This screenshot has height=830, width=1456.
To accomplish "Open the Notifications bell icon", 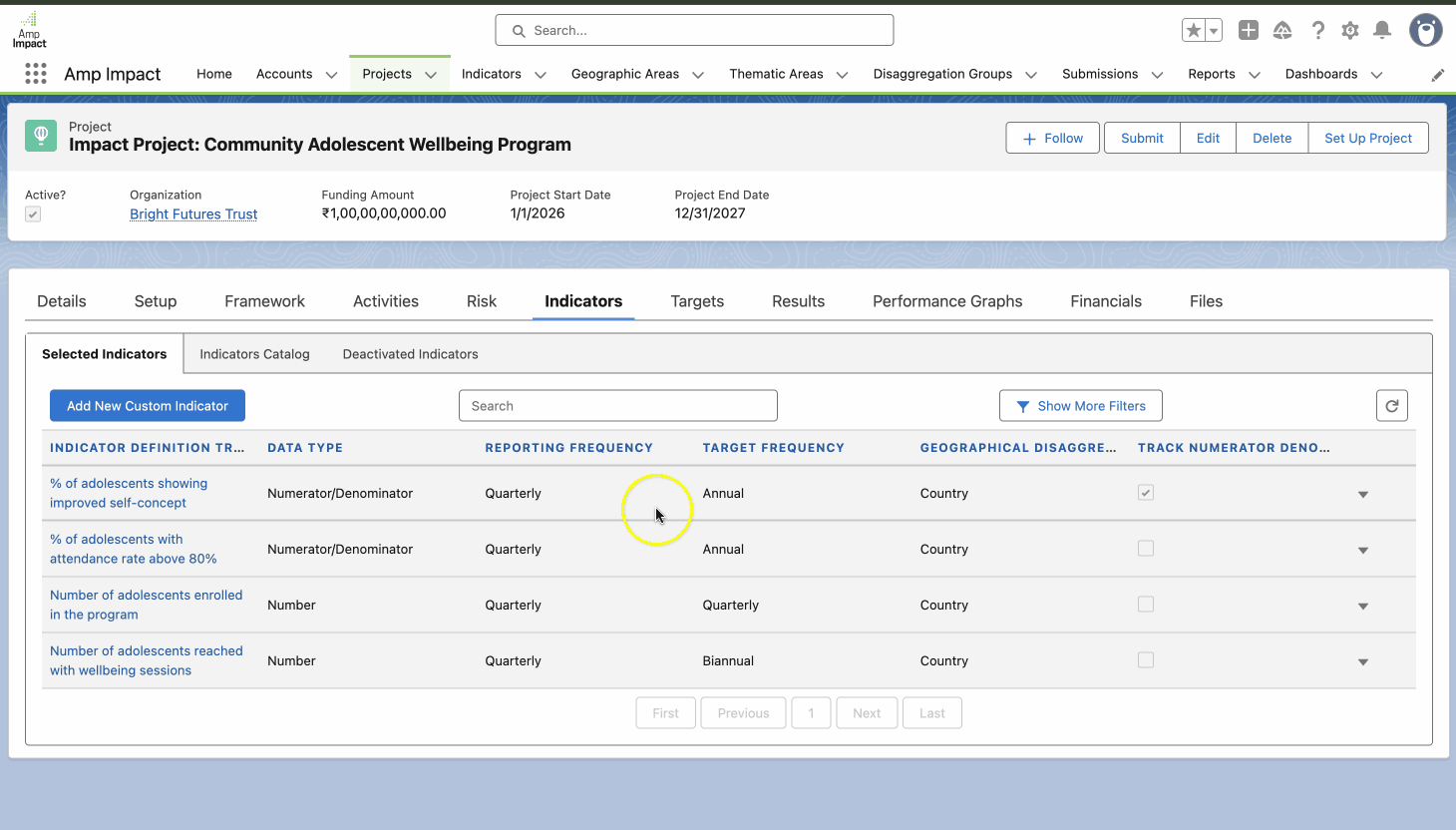I will point(1382,31).
